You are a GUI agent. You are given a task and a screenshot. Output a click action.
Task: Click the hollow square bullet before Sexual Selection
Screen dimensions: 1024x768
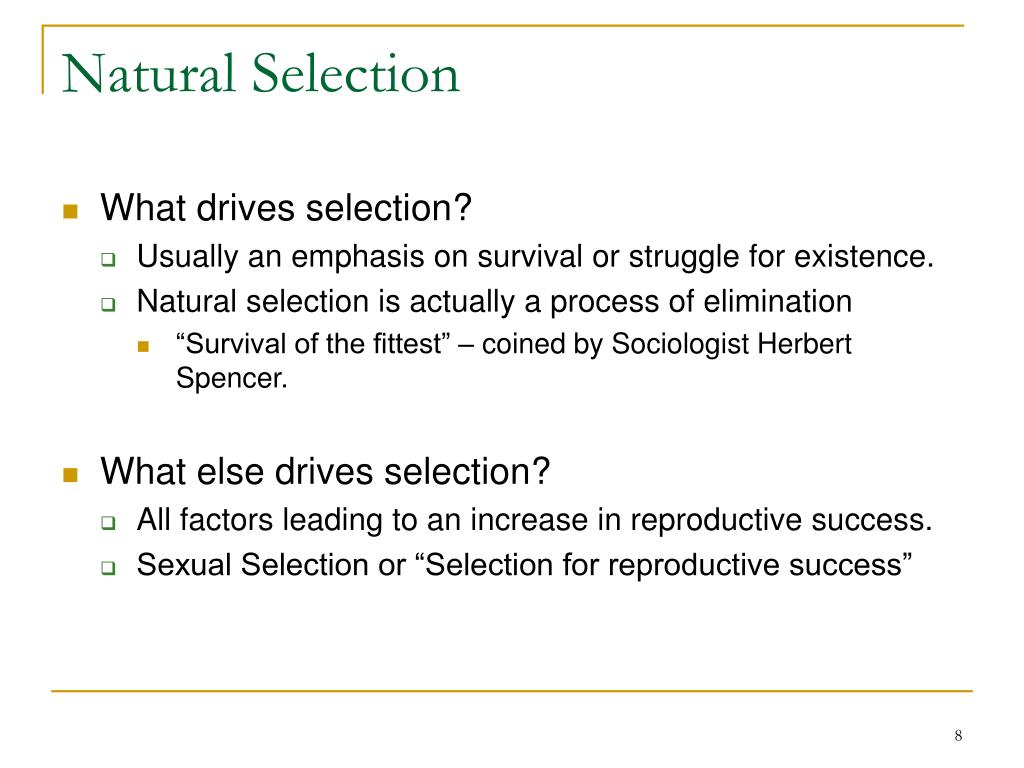108,568
